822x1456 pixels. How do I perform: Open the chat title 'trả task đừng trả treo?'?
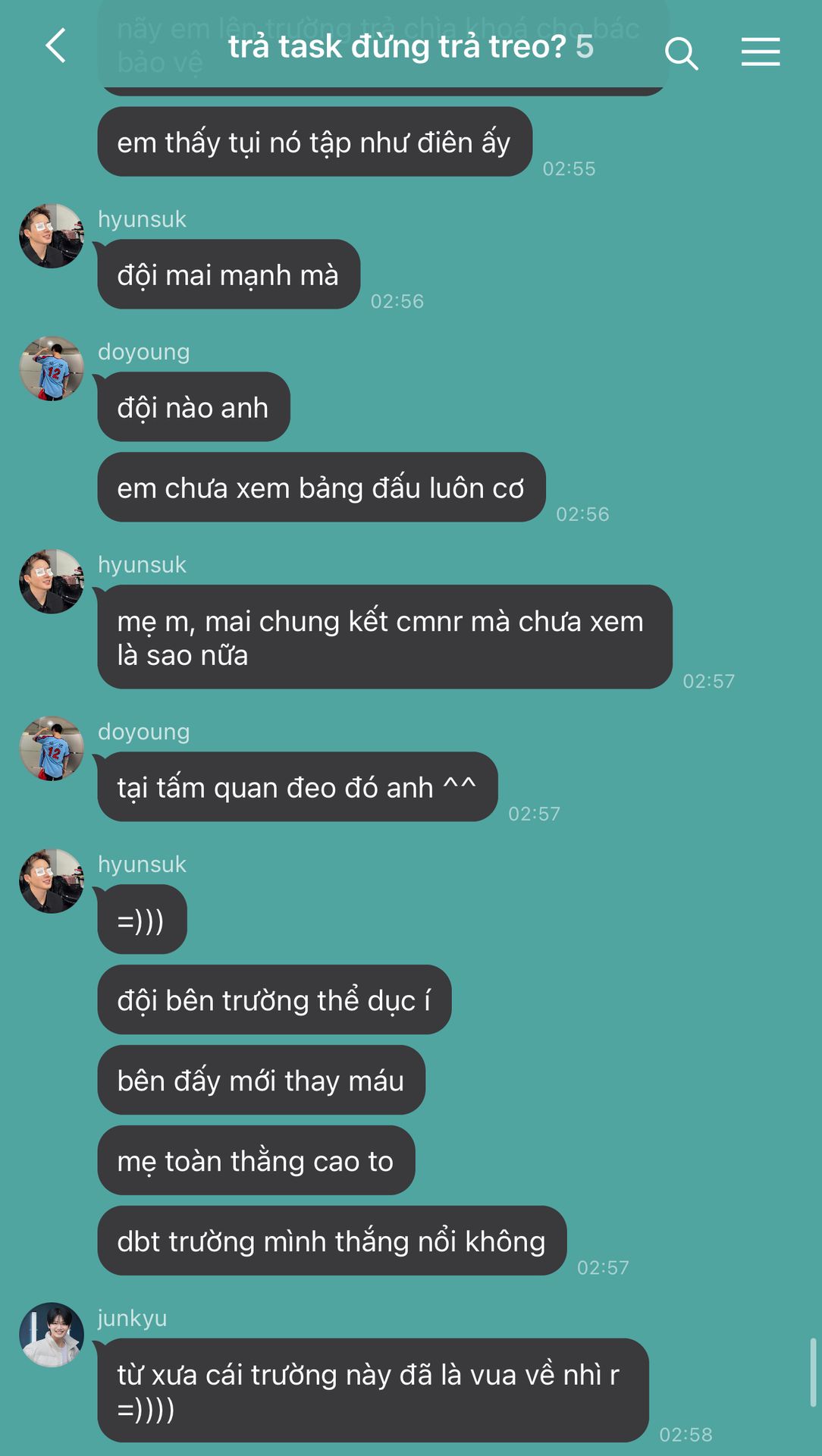pyautogui.click(x=397, y=47)
